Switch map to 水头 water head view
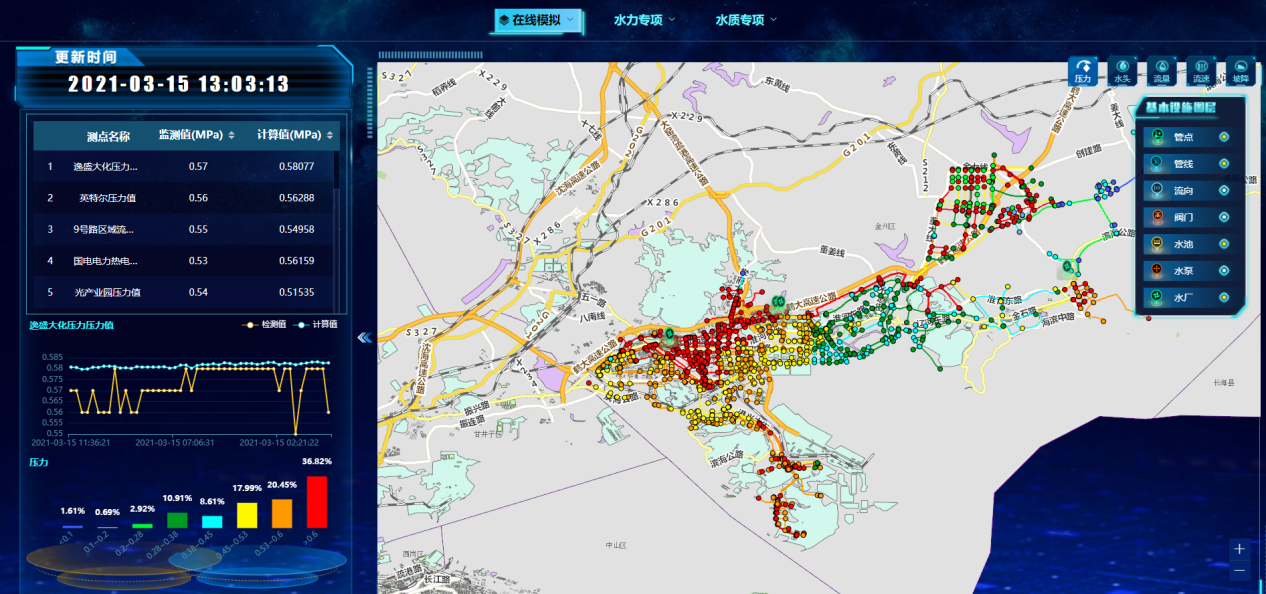 point(1121,70)
